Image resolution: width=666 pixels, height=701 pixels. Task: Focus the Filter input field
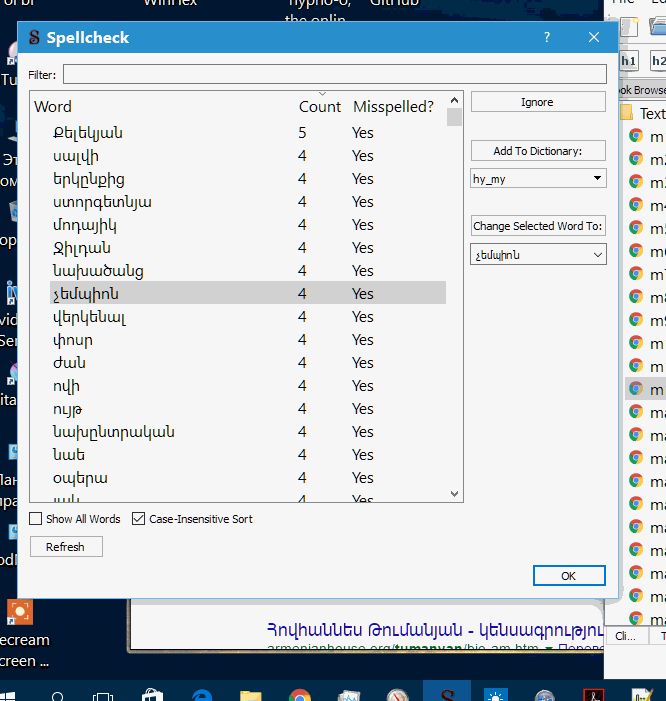(x=334, y=74)
